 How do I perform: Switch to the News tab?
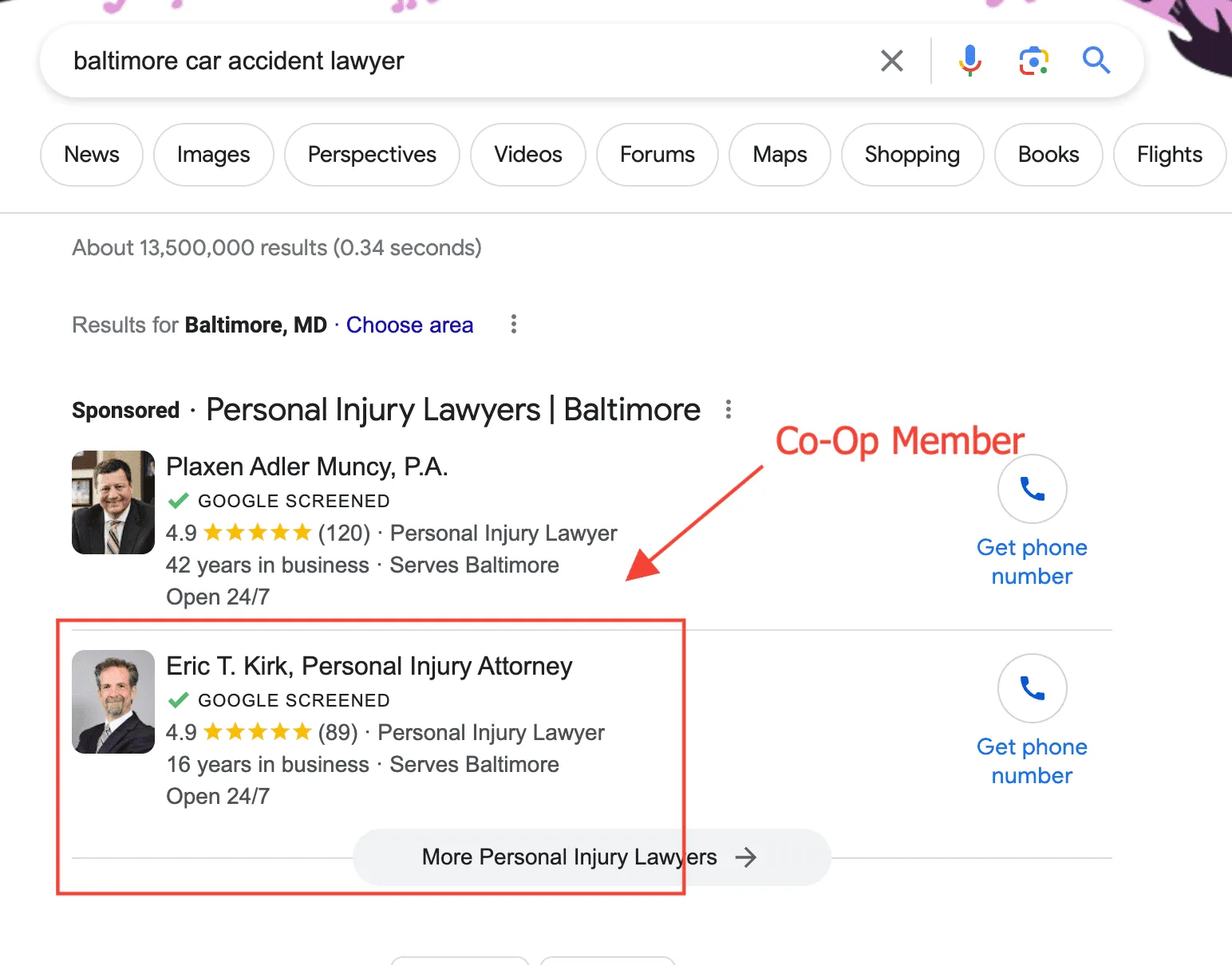[x=92, y=155]
